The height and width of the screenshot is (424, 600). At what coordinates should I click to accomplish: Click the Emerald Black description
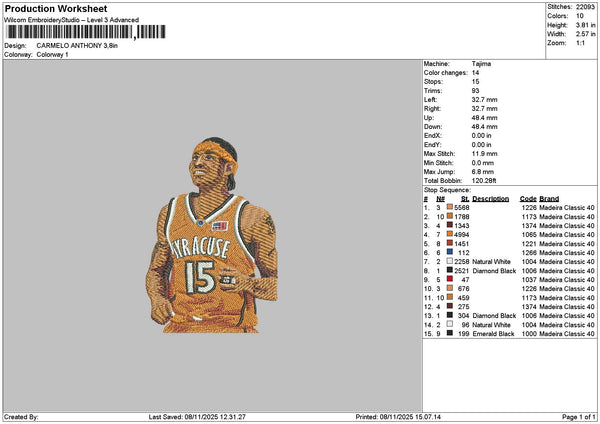coord(493,334)
